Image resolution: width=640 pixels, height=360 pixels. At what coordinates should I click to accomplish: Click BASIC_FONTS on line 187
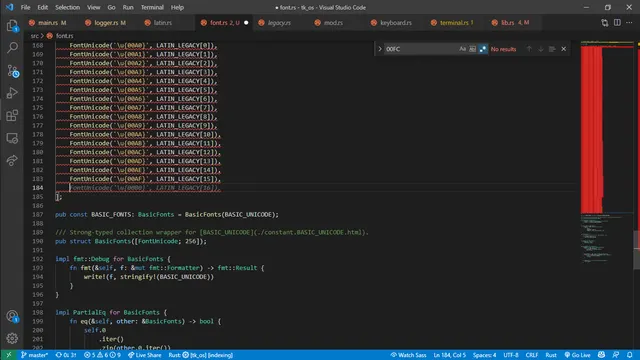(111, 215)
